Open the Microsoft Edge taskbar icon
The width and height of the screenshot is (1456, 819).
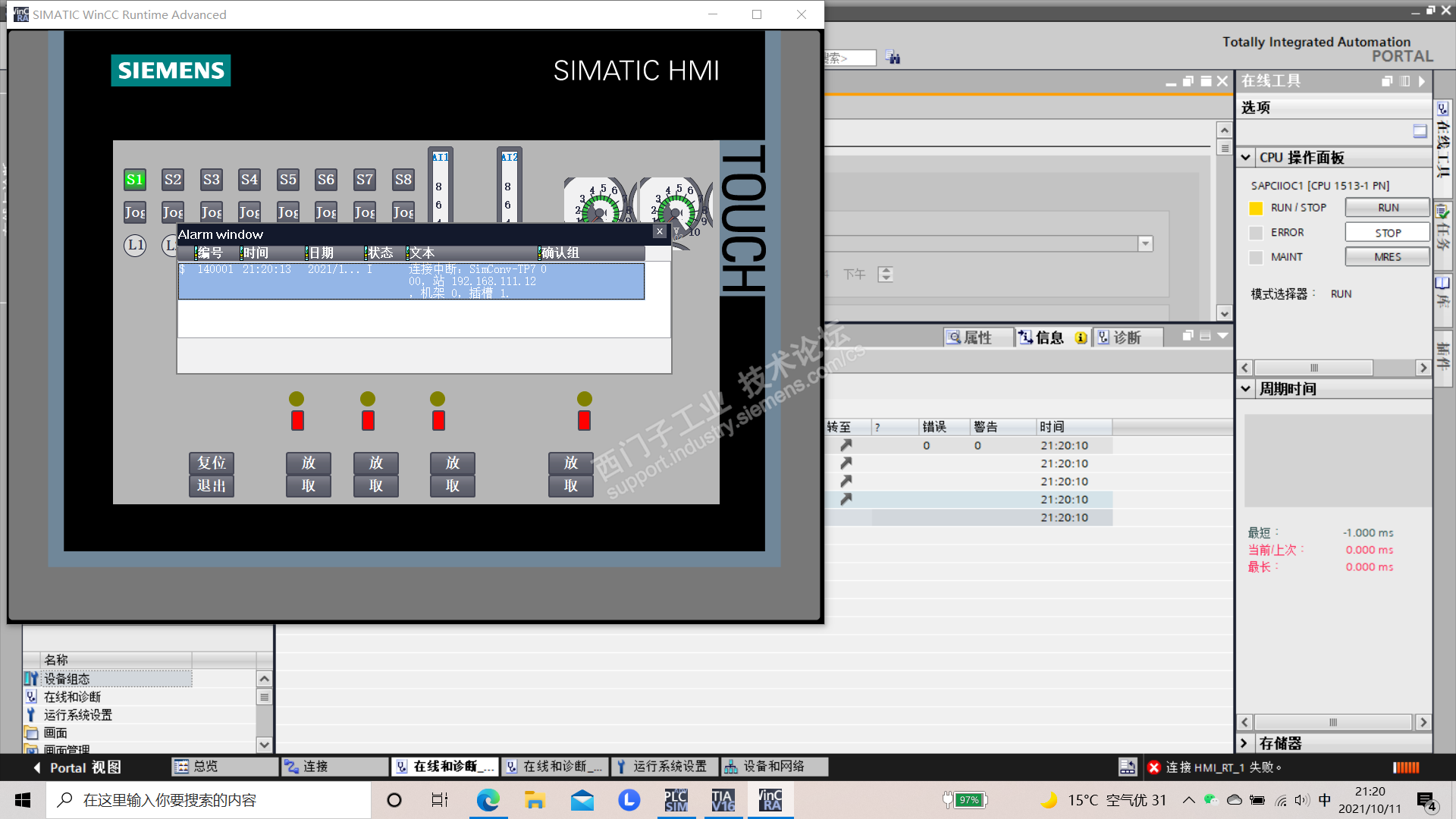488,800
